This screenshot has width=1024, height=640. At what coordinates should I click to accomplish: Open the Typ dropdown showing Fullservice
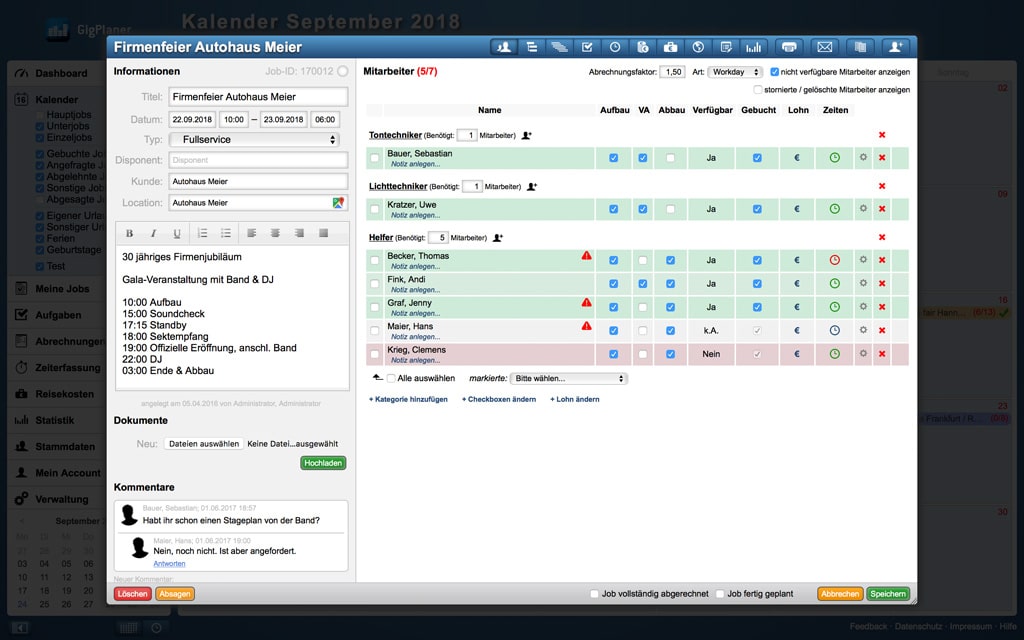tap(255, 140)
